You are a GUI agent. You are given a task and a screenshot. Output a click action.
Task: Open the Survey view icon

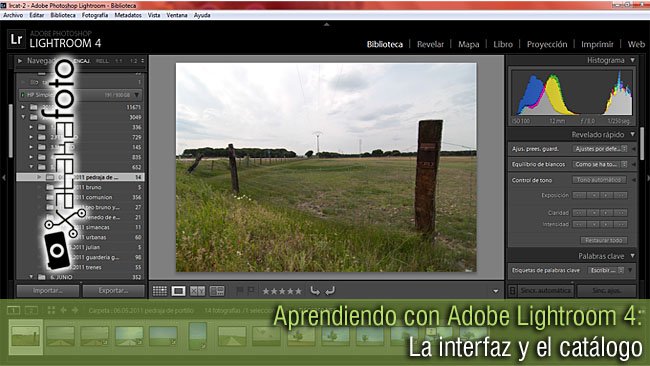click(x=217, y=291)
